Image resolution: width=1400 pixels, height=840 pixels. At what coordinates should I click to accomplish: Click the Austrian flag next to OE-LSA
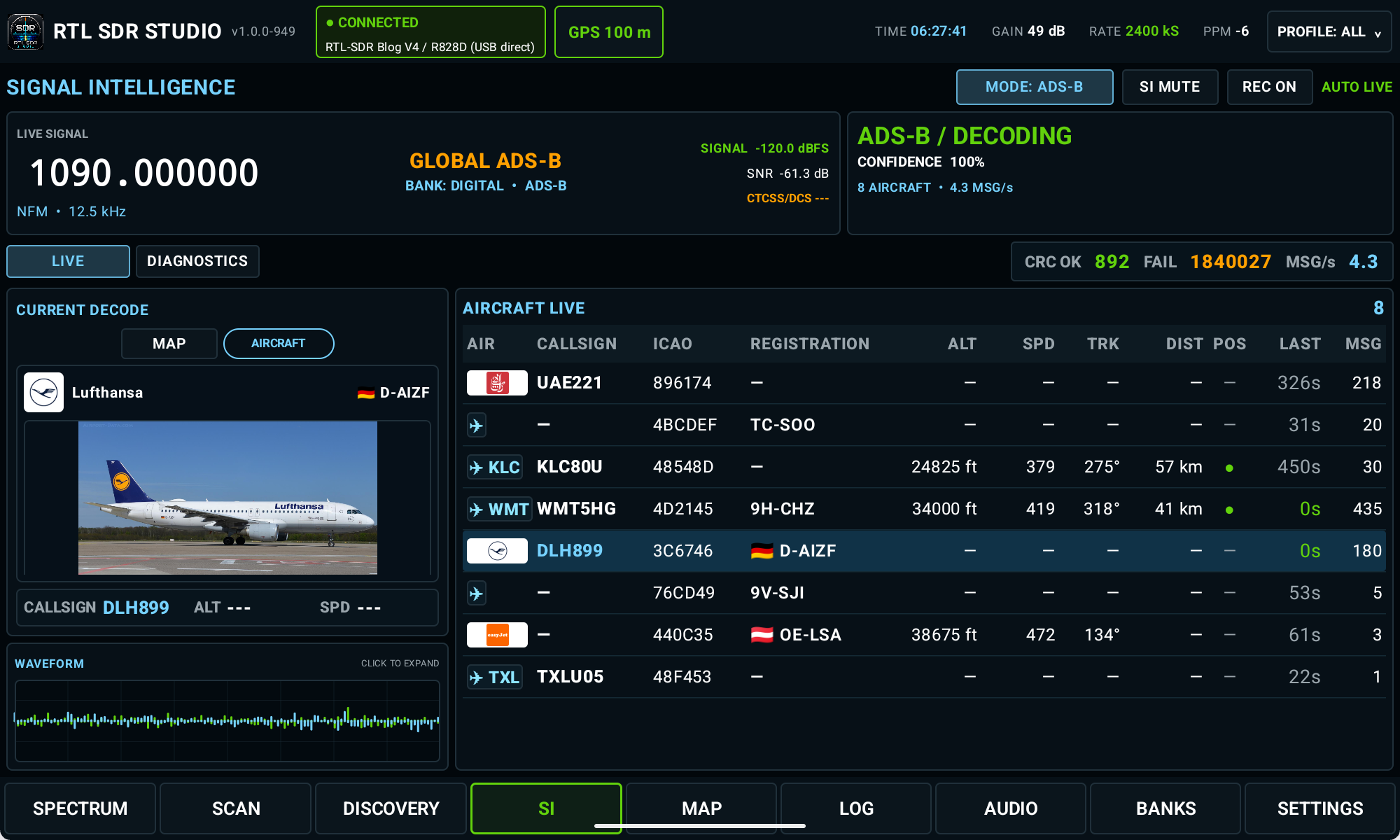click(x=762, y=635)
